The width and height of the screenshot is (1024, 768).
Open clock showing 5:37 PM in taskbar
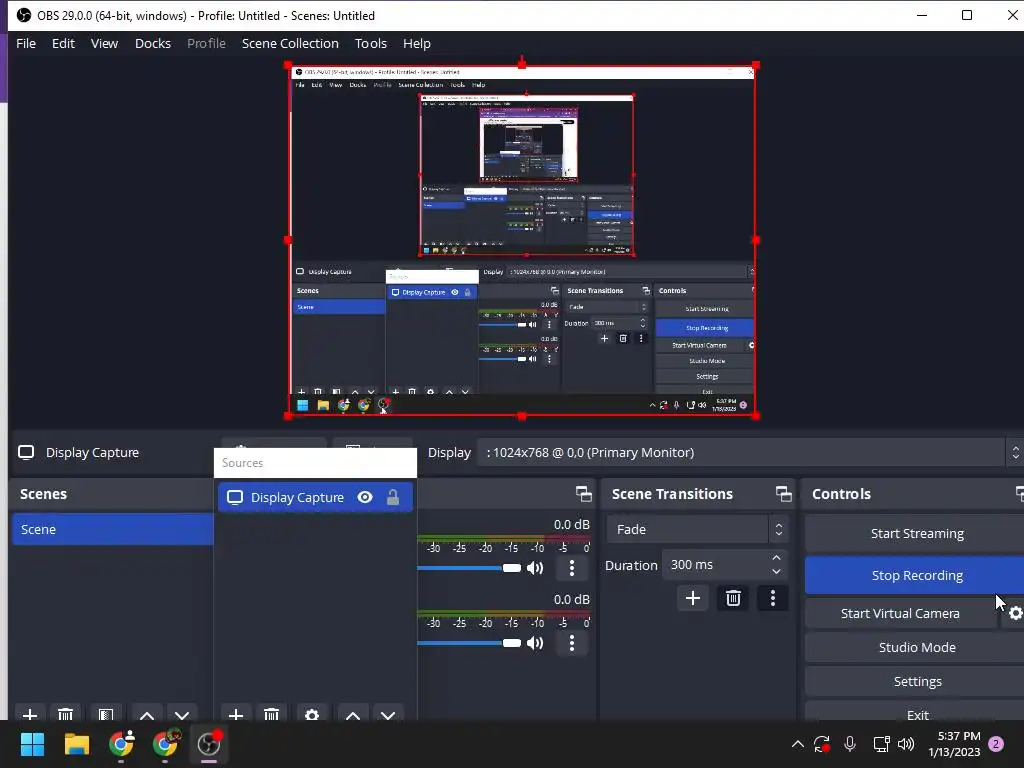(954, 744)
